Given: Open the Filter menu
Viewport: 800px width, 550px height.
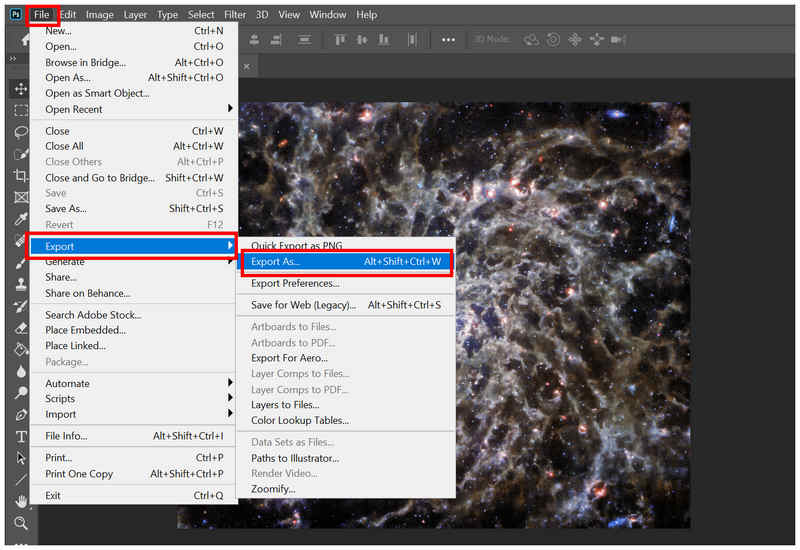Looking at the screenshot, I should pos(235,15).
